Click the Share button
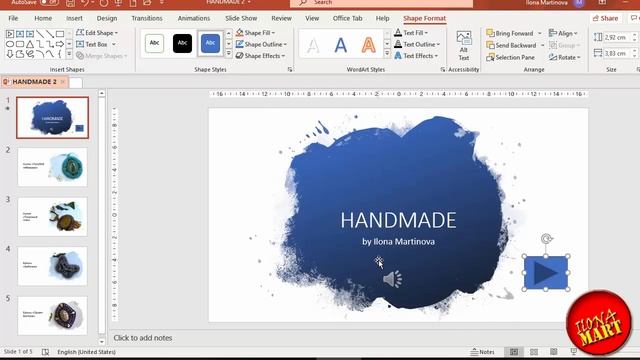 pyautogui.click(x=605, y=18)
